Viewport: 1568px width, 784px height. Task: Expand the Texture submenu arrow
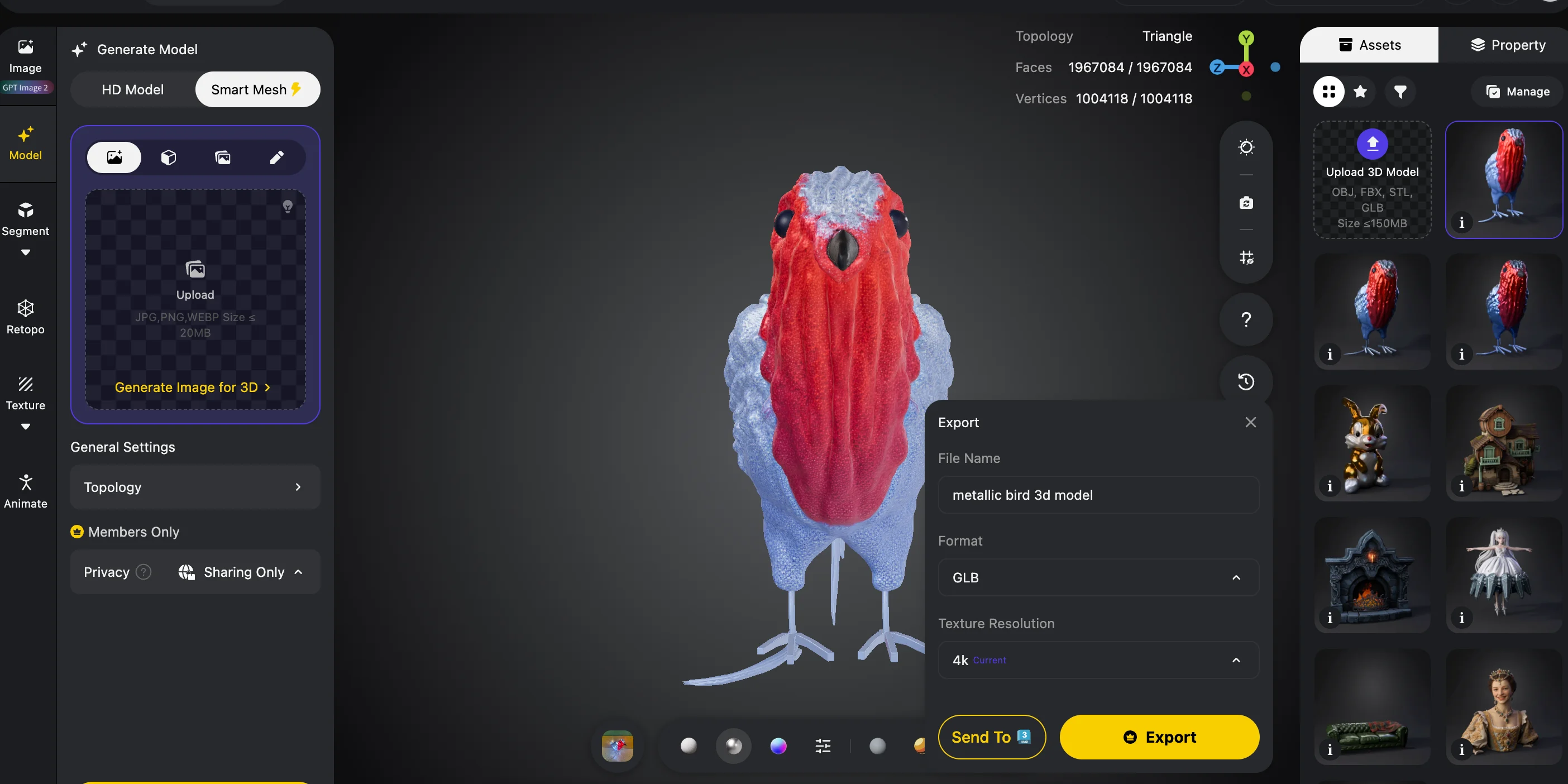coord(26,426)
